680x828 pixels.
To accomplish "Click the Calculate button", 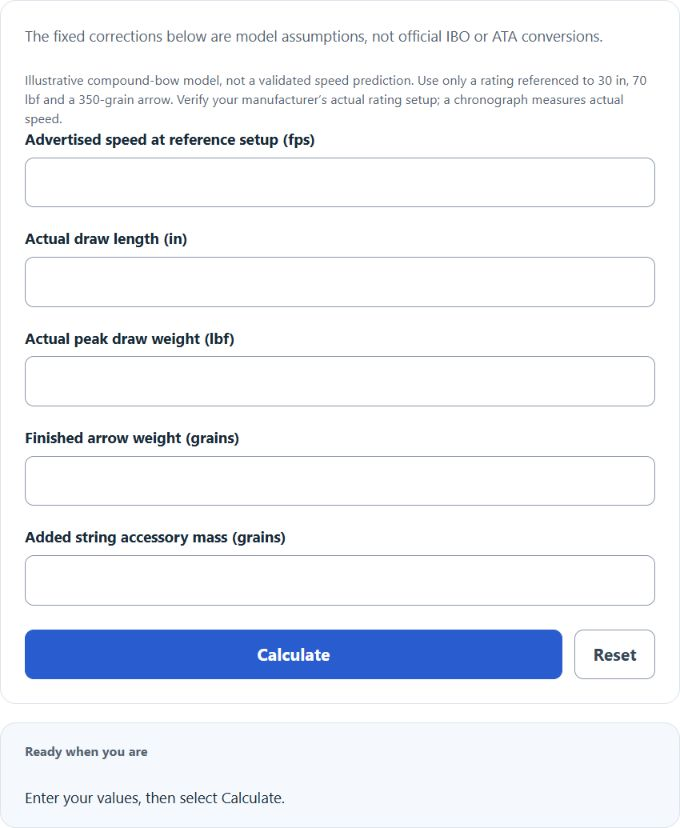I will [294, 654].
